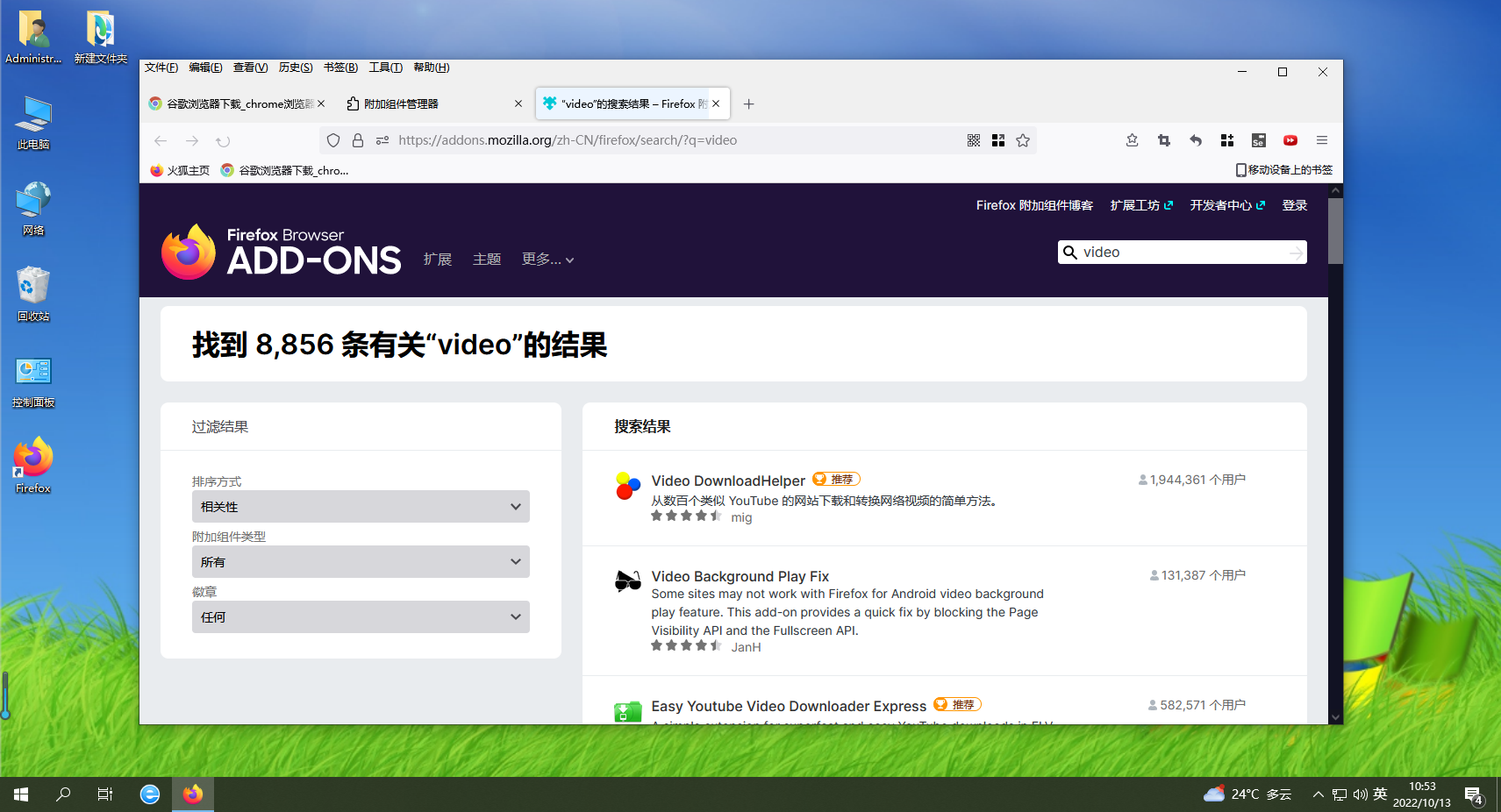Open Firefox 附加组件博客 link
The image size is (1501, 812).
point(1034,205)
